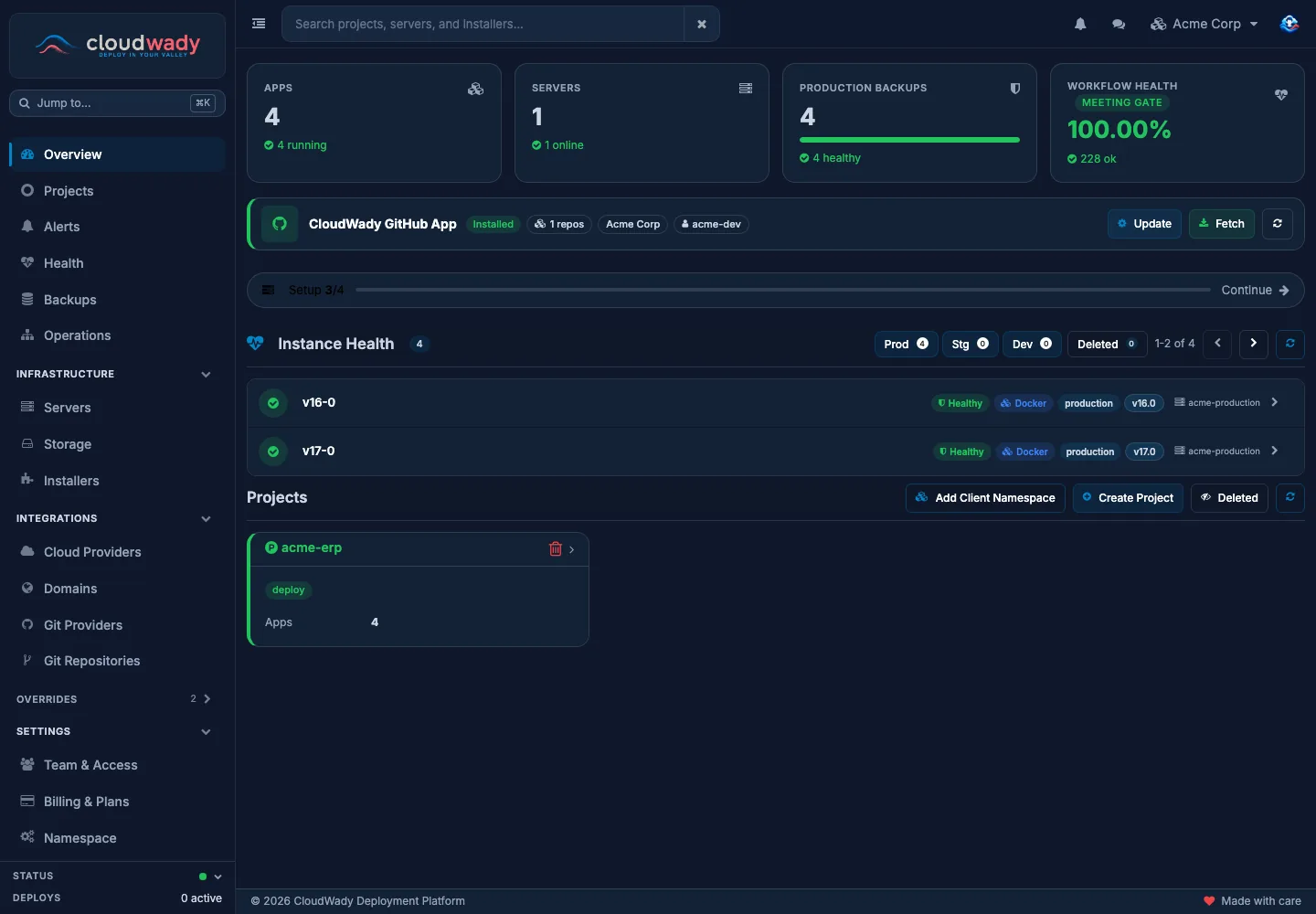This screenshot has width=1316, height=914.
Task: Go to Overview
Action: (117, 154)
